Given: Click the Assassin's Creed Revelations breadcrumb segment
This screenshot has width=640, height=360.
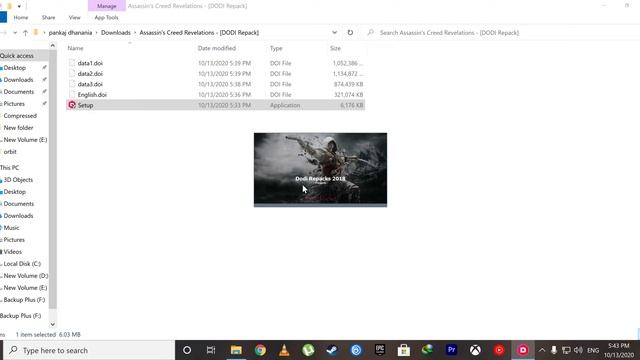Looking at the screenshot, I should click(x=199, y=33).
